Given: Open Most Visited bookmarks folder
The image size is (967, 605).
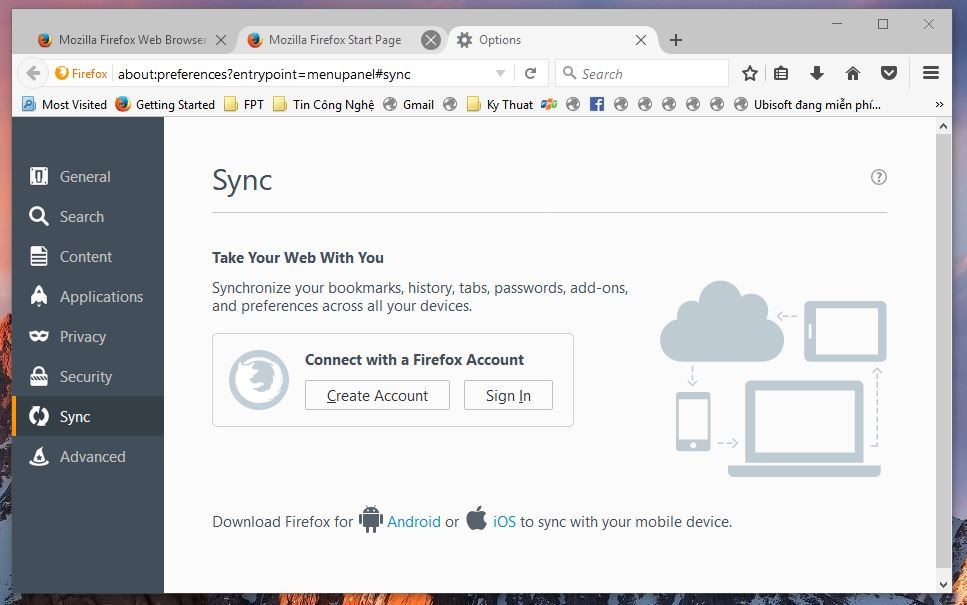Looking at the screenshot, I should pyautogui.click(x=65, y=104).
